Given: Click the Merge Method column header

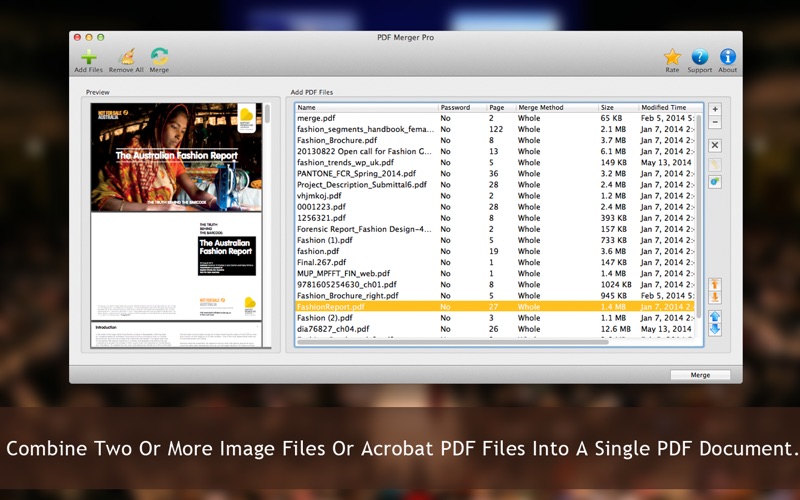Looking at the screenshot, I should 555,107.
